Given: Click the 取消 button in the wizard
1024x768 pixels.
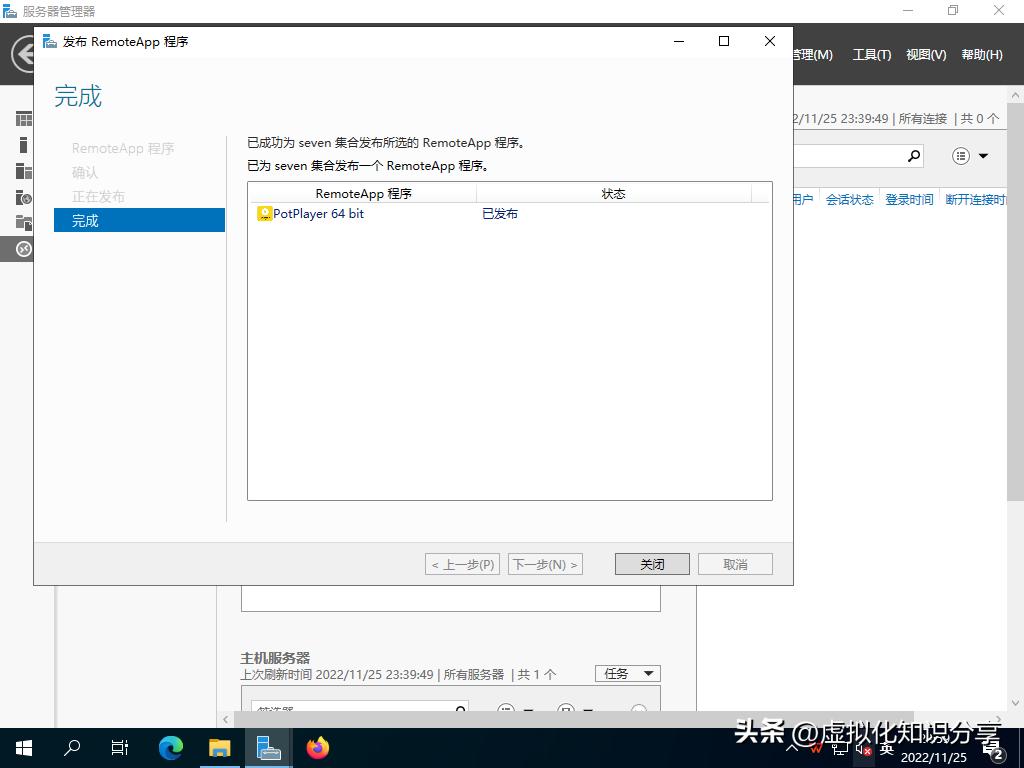Looking at the screenshot, I should click(735, 563).
